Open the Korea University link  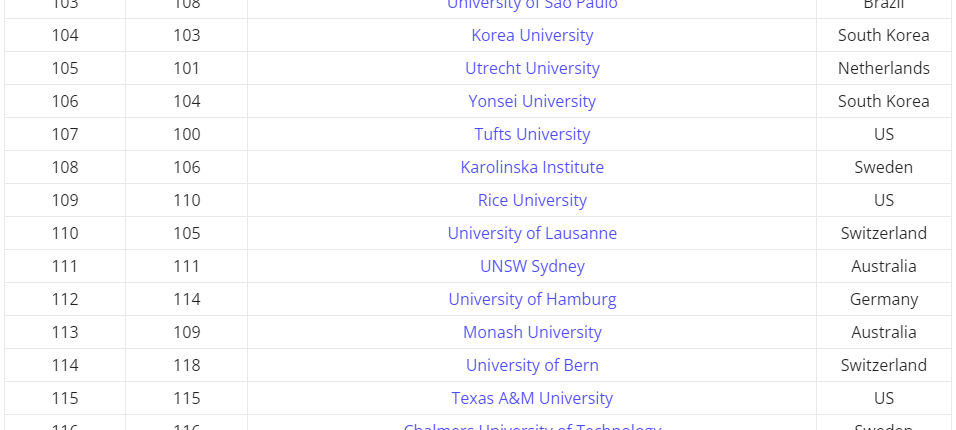[x=532, y=35]
